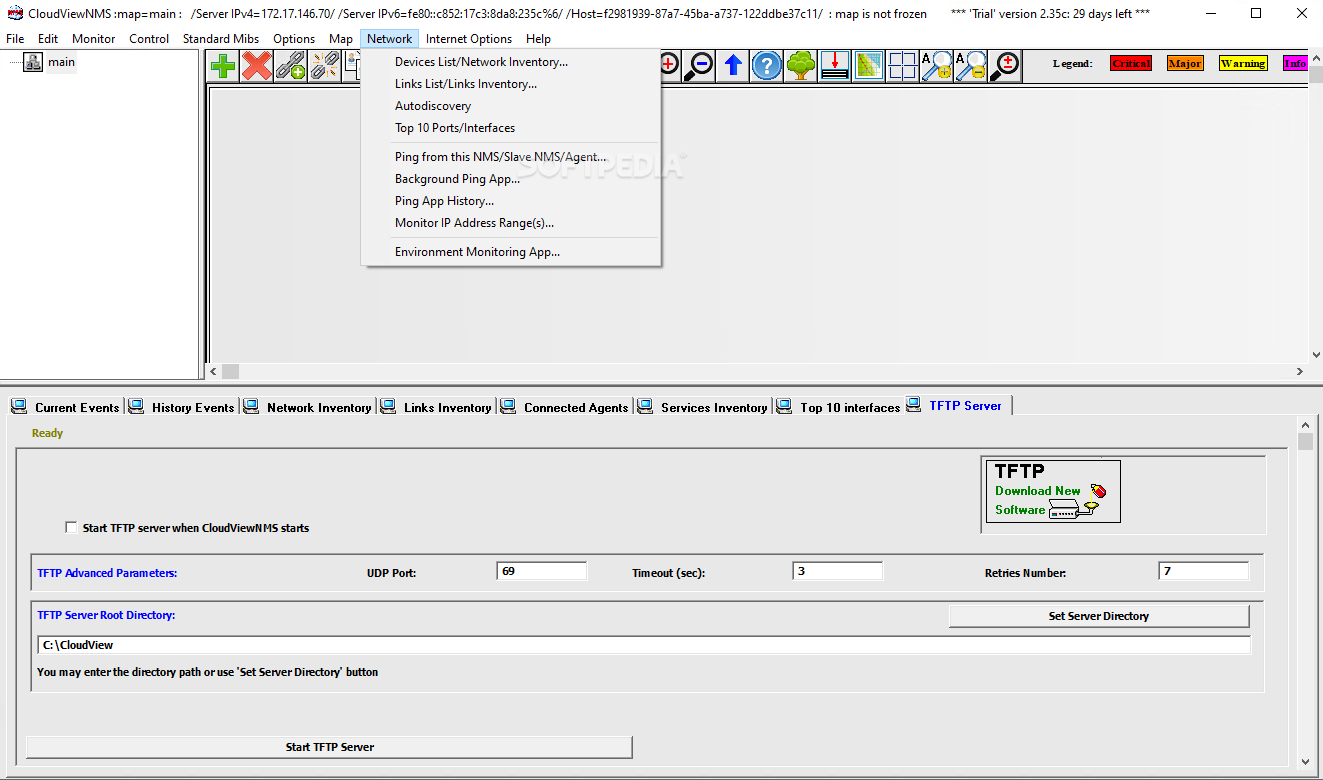
Task: Click the blue question mark help icon
Action: point(767,66)
